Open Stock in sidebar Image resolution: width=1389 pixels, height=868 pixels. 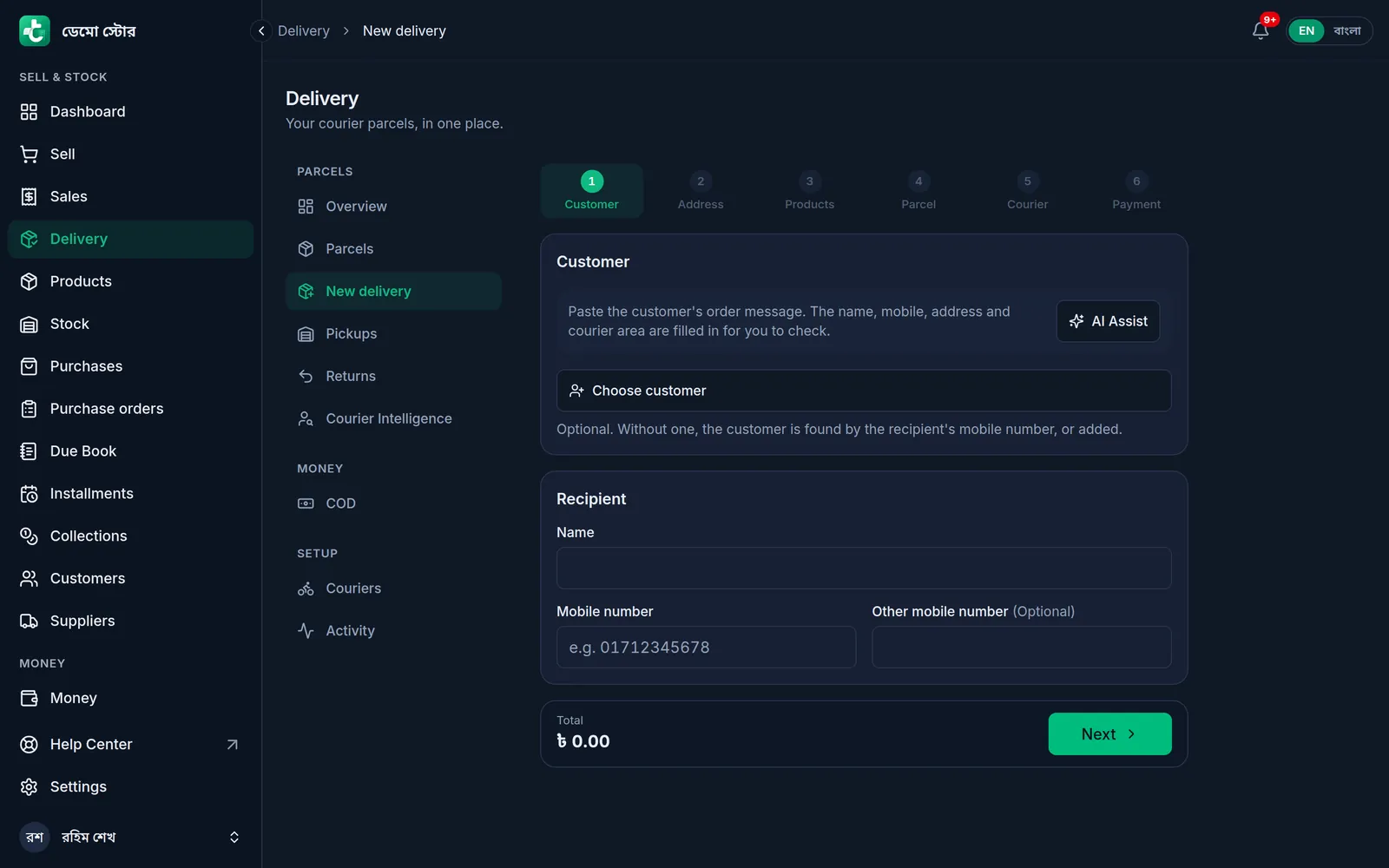[x=130, y=325]
